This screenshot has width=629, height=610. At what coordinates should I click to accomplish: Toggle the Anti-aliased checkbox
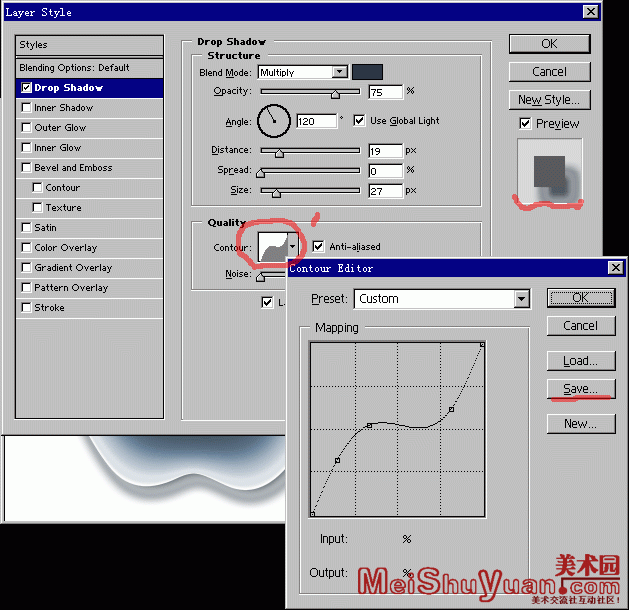pyautogui.click(x=318, y=246)
